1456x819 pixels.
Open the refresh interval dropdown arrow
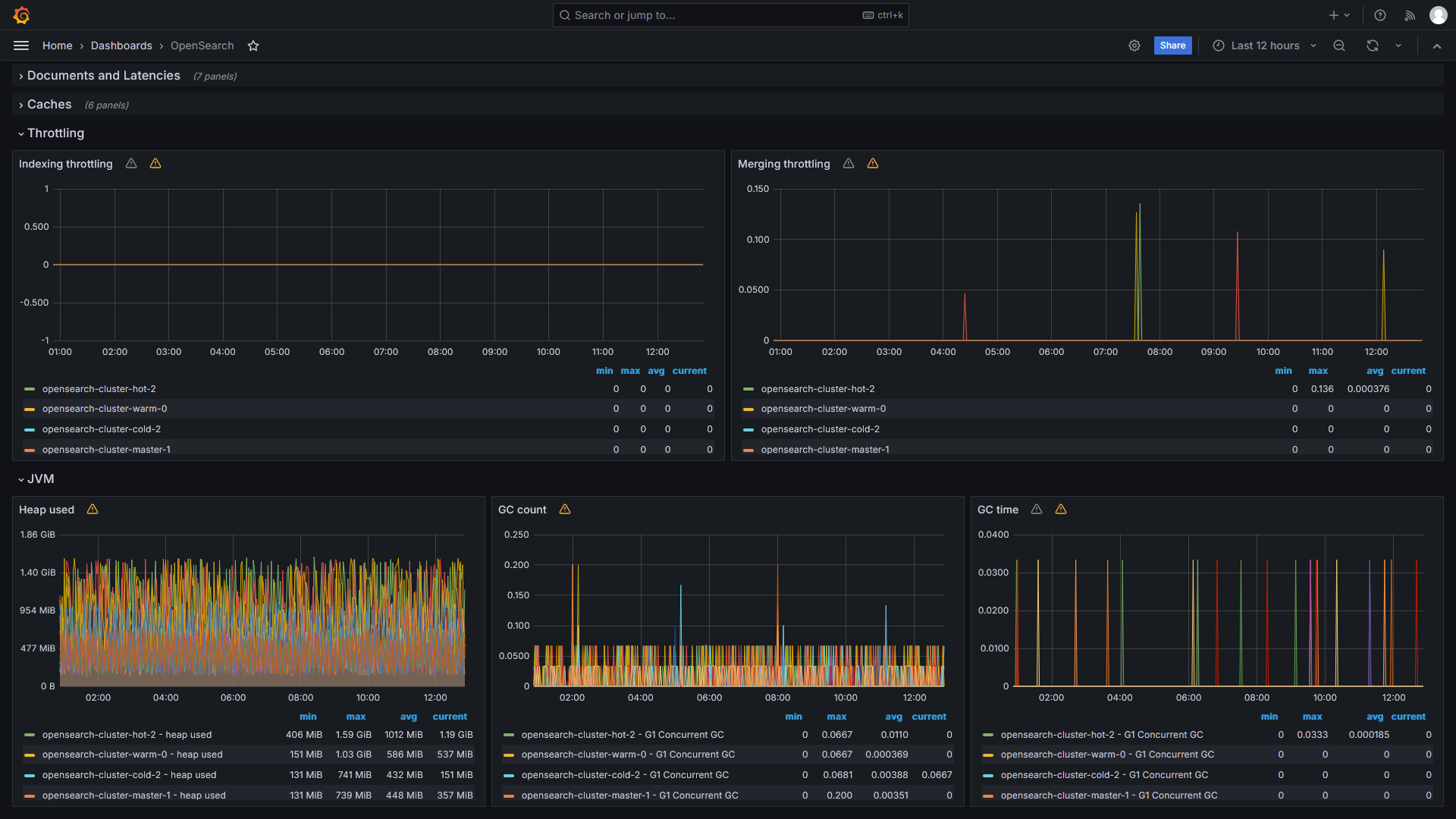pyautogui.click(x=1398, y=45)
